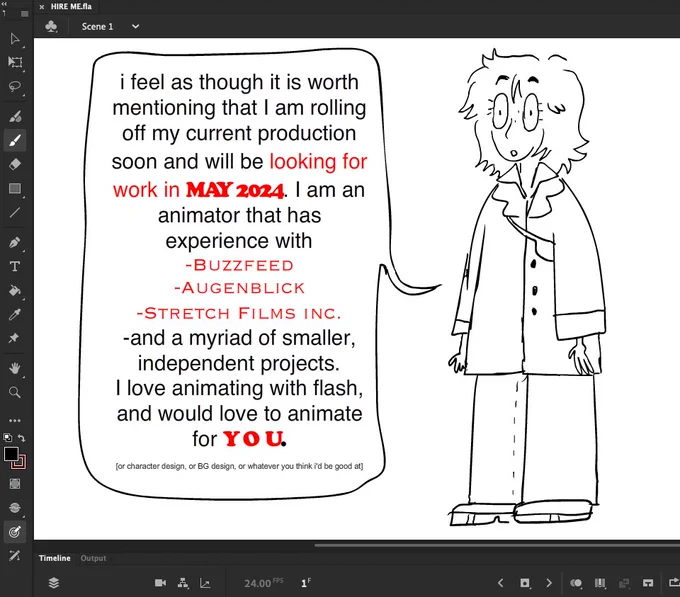Viewport: 680px width, 597px height.
Task: Click the small bracketed character design footnote
Action: coord(239,466)
